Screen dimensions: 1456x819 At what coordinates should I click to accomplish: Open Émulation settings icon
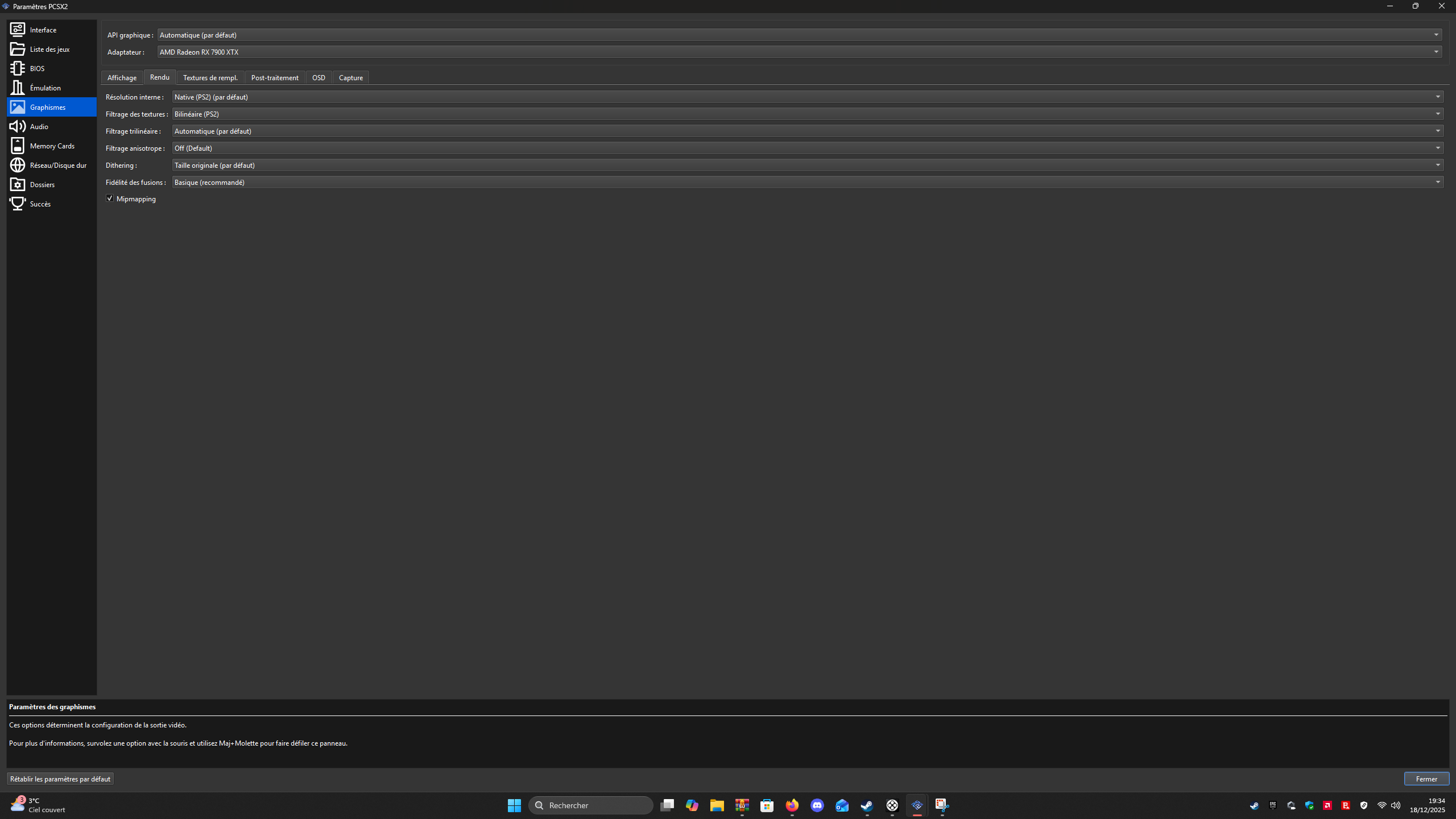click(18, 88)
